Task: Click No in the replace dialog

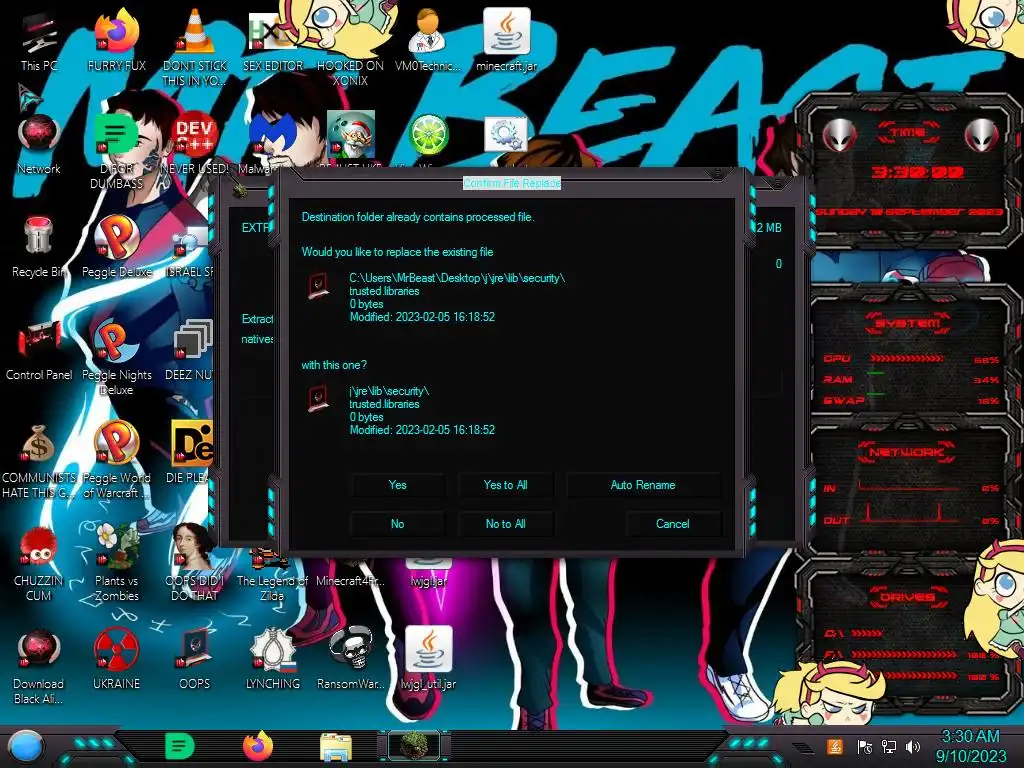Action: click(397, 524)
